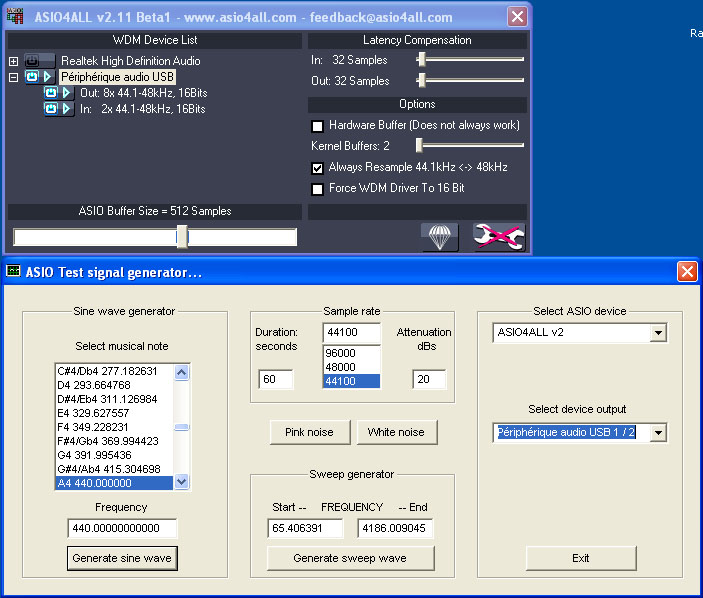Select In: 2x 44.1-48kHz, 16Bits entry
Screen dimensions: 703x598
tap(143, 109)
